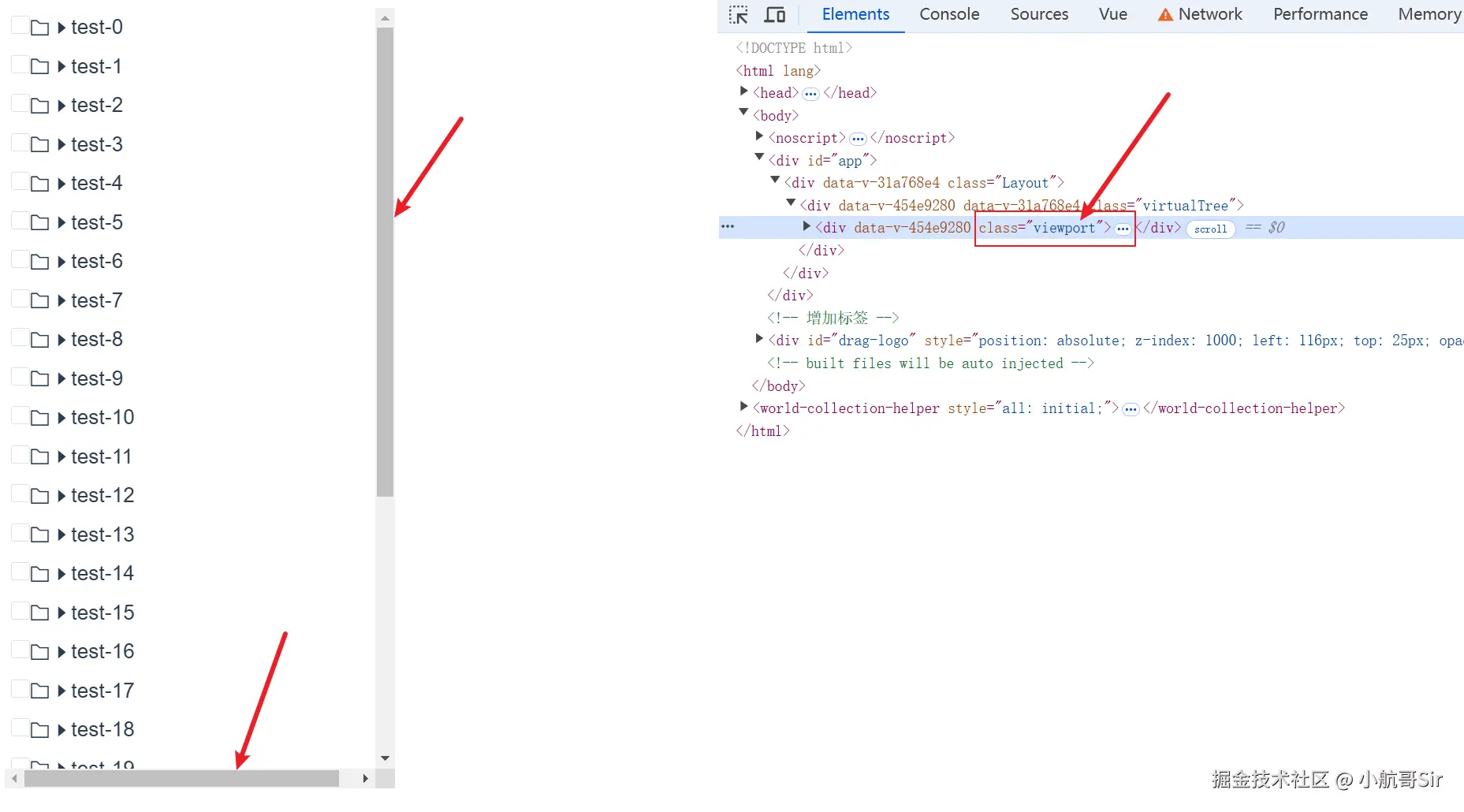The height and width of the screenshot is (812, 1464).
Task: Check the test-5 checkbox
Action: click(20, 221)
